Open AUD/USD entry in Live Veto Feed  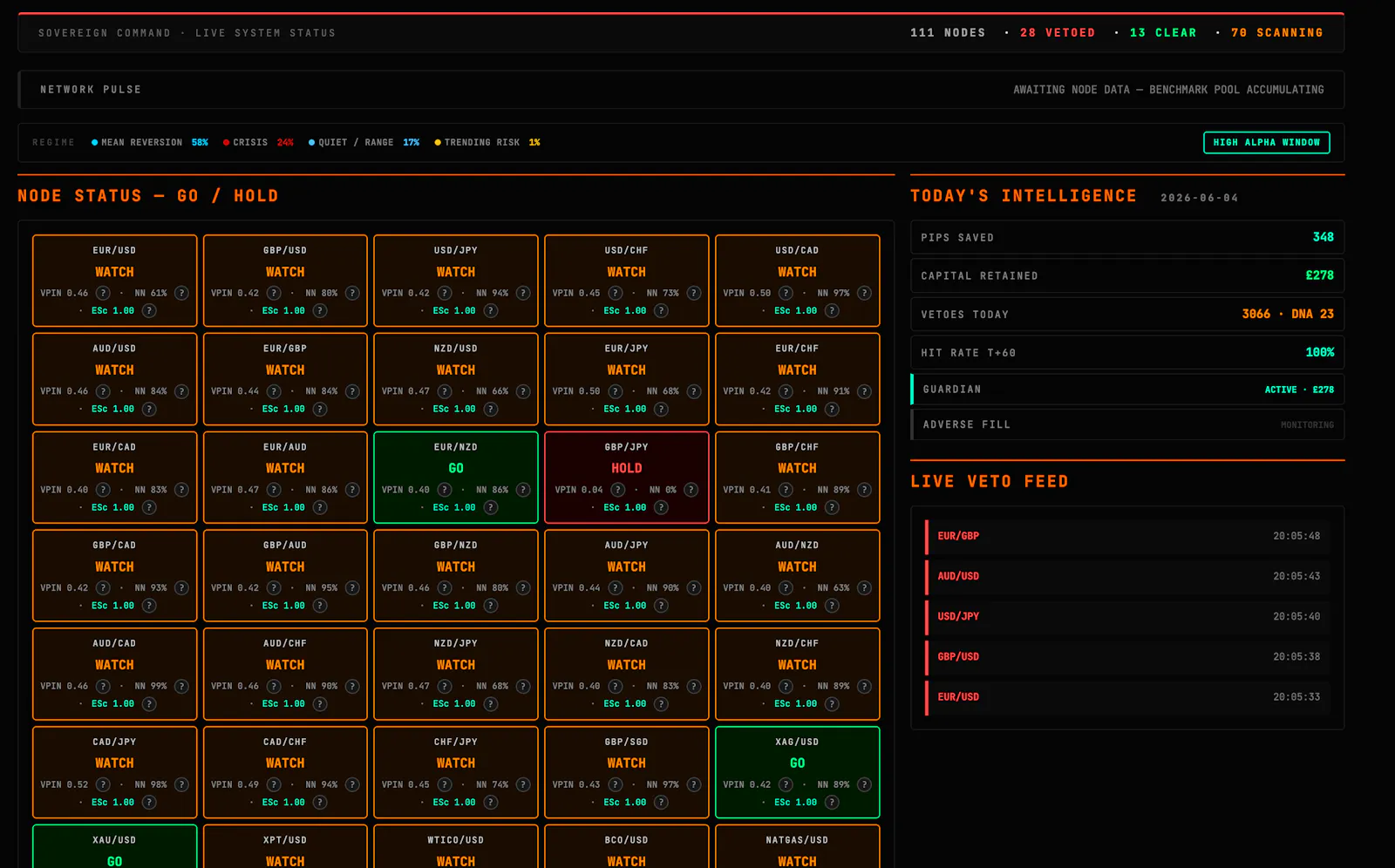pos(1127,576)
